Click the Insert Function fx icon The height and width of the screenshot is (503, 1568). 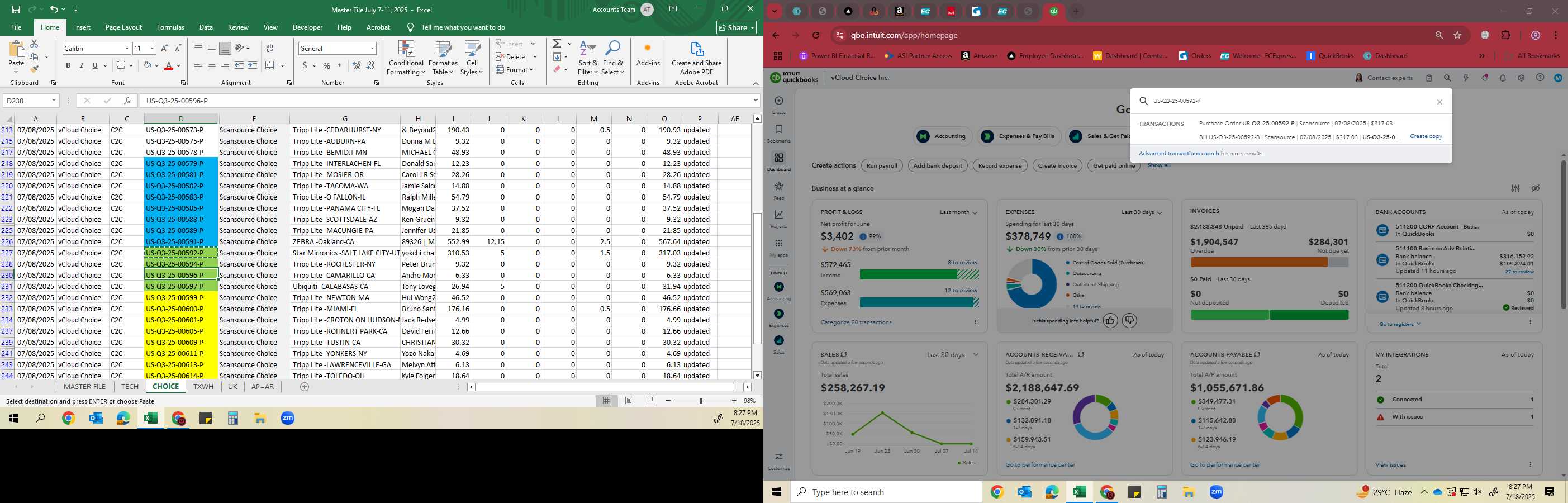point(127,101)
